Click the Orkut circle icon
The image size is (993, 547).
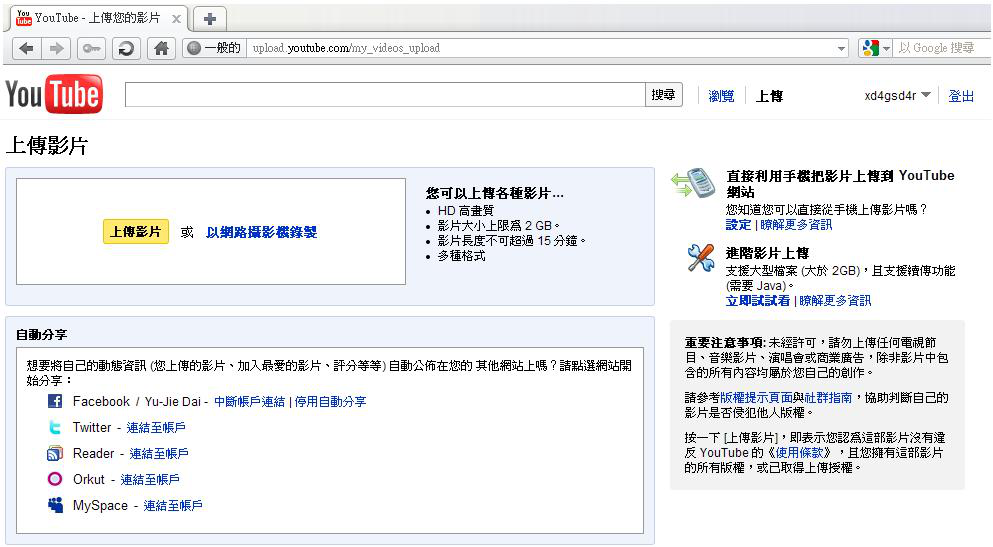pos(55,479)
